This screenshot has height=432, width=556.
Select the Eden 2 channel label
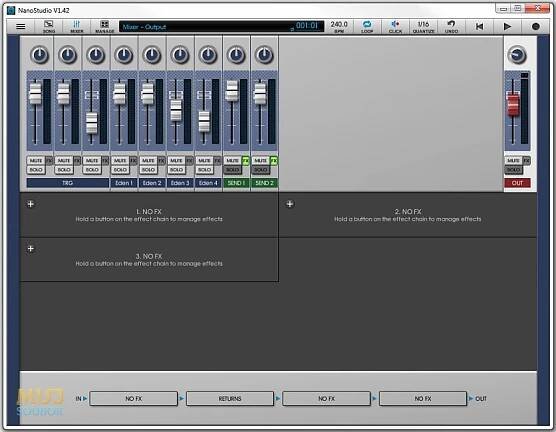[x=152, y=183]
